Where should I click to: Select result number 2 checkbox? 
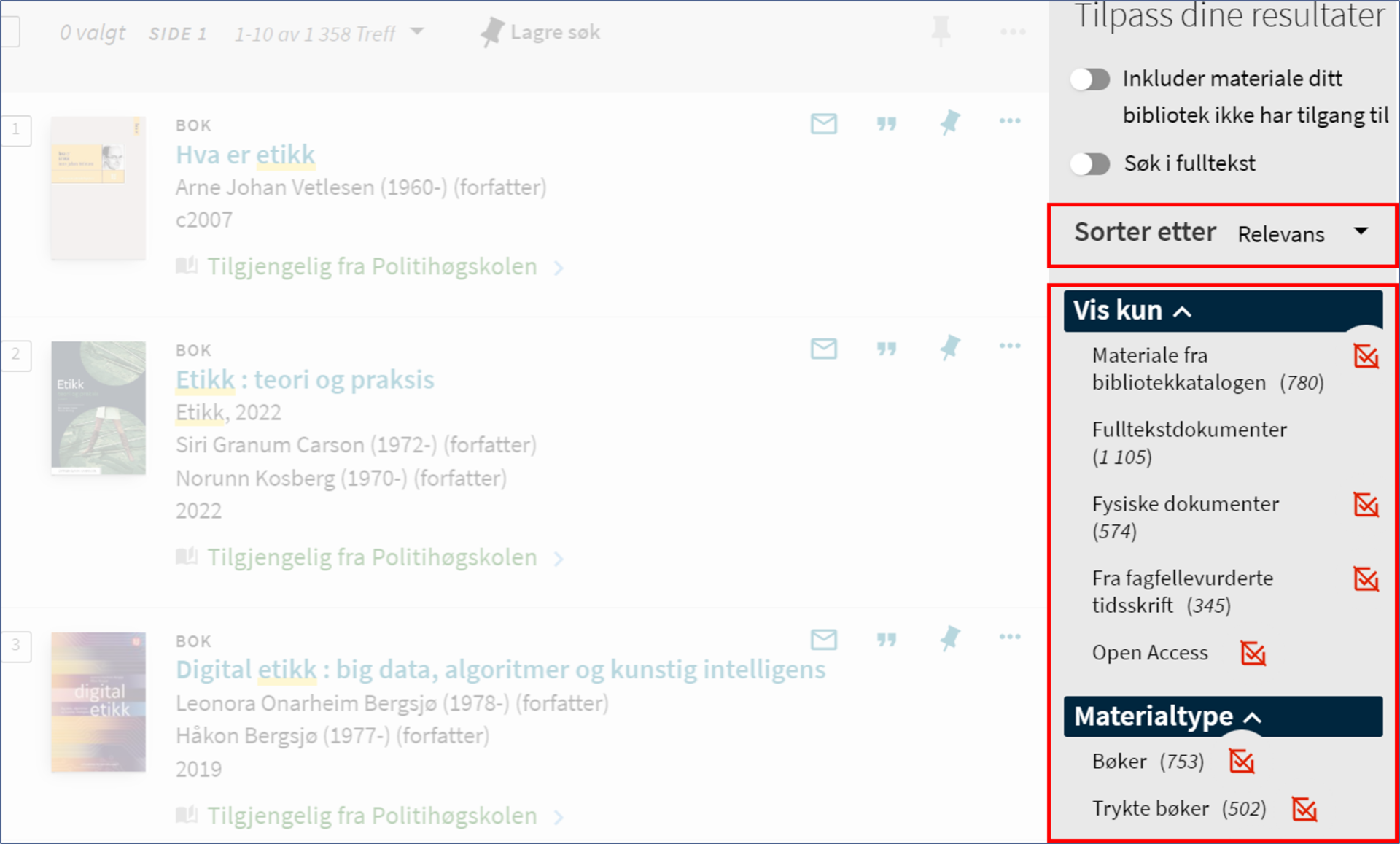pyautogui.click(x=15, y=355)
